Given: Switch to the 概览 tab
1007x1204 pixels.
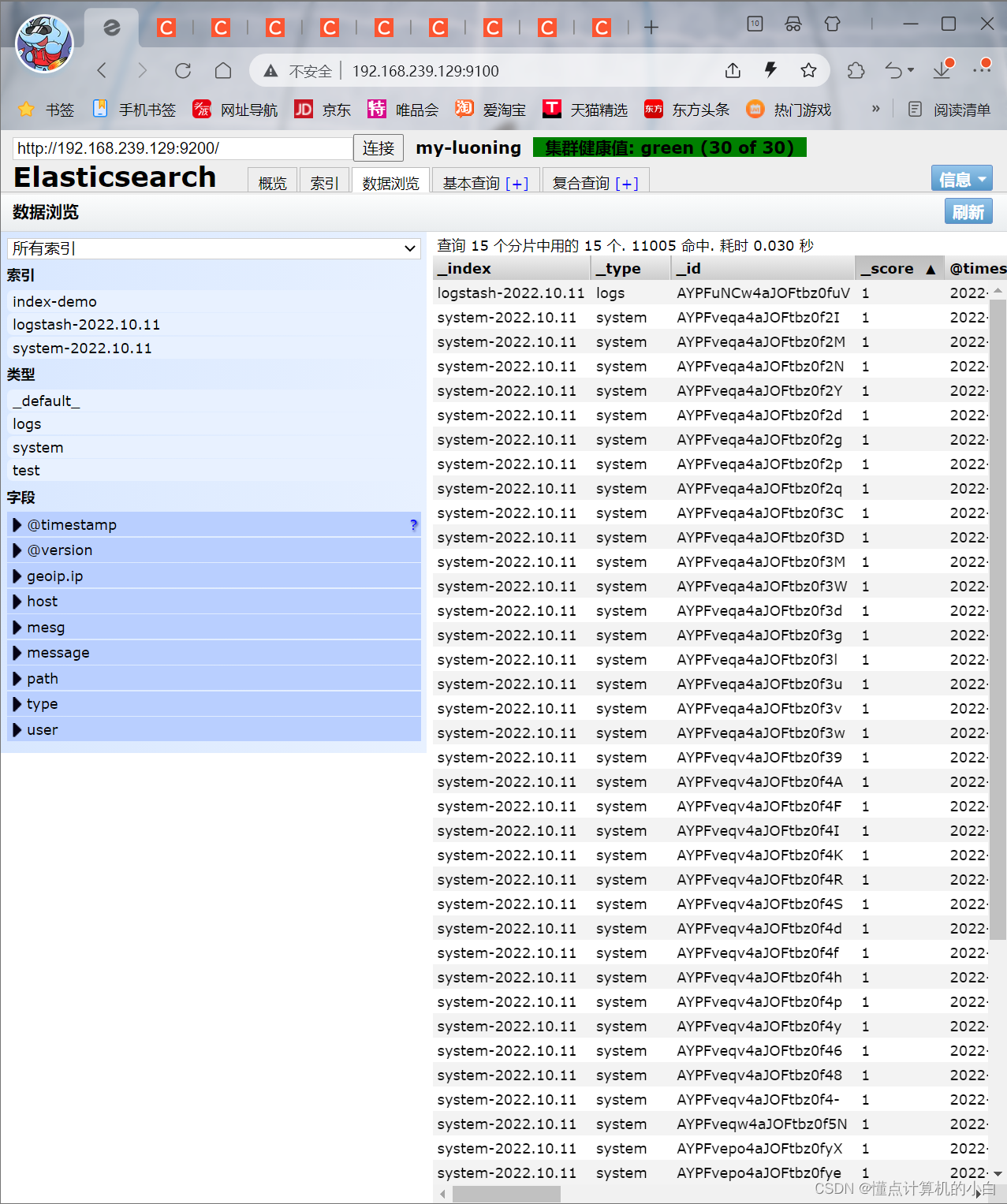Looking at the screenshot, I should coord(272,182).
